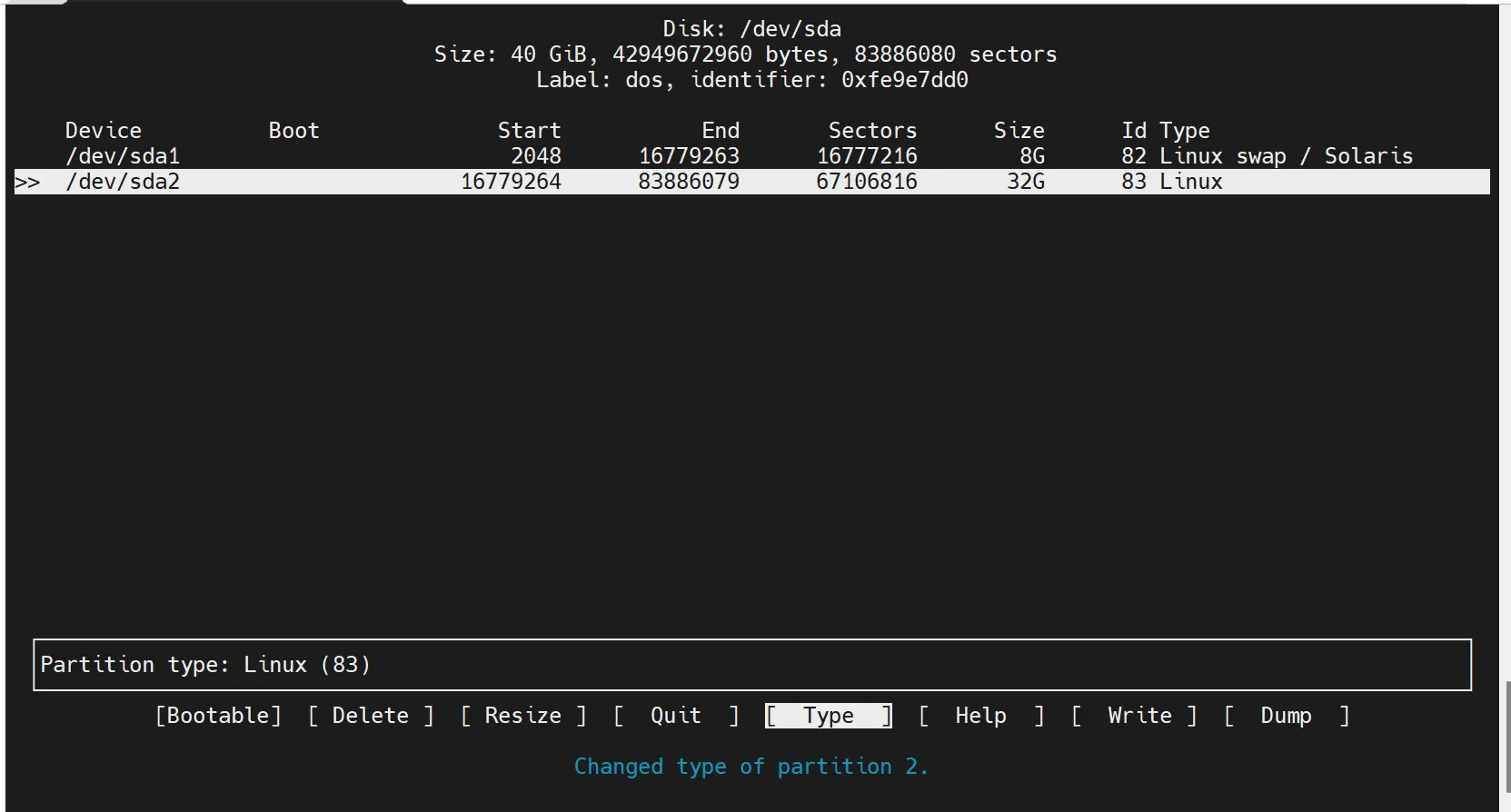Click the highlighted /dev/sda2 device name
The width and height of the screenshot is (1511, 812).
(x=123, y=182)
